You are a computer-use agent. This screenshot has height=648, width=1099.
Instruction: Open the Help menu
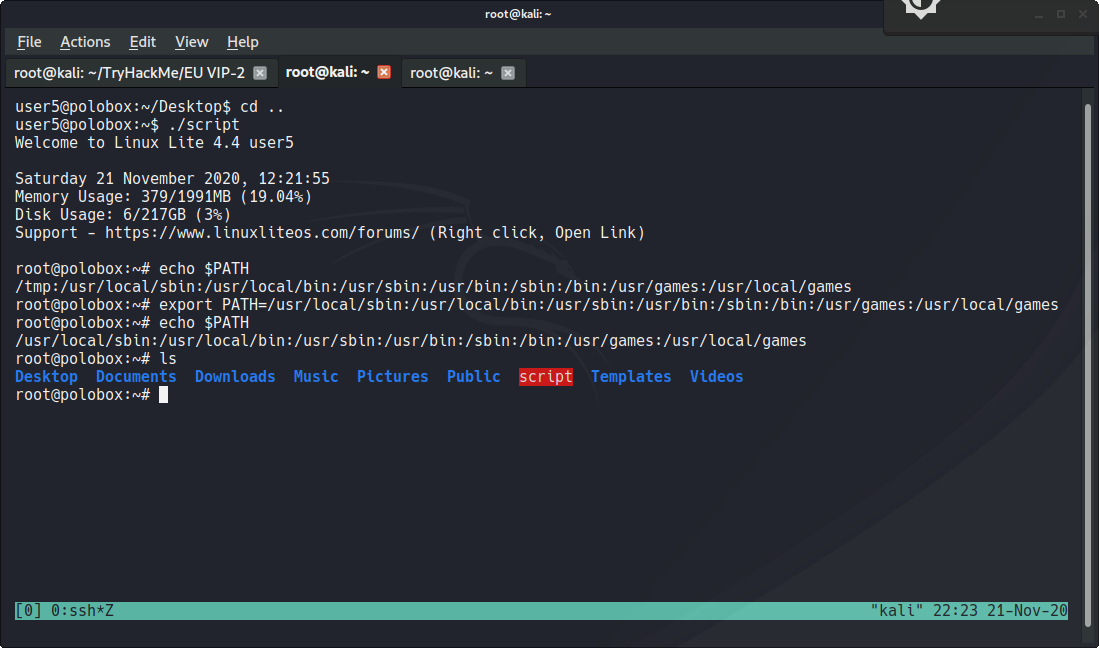pos(243,42)
